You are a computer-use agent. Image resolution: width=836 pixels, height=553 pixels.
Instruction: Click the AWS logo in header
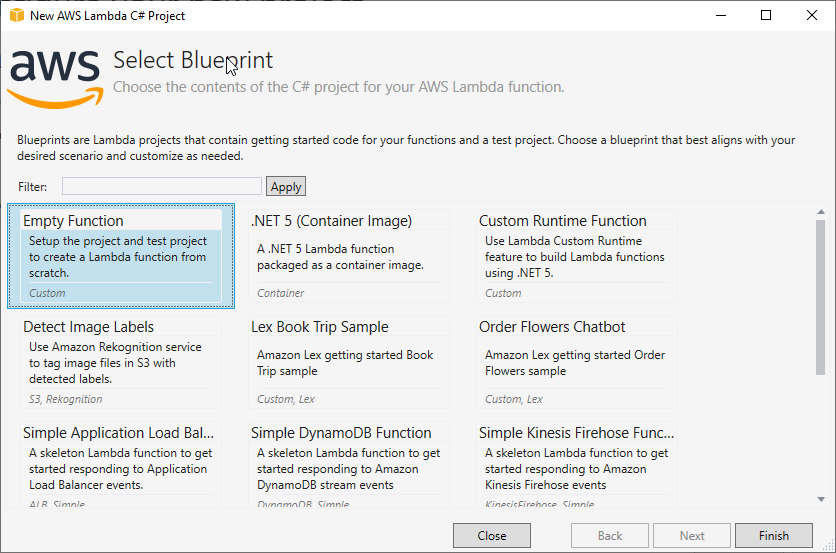(x=55, y=79)
